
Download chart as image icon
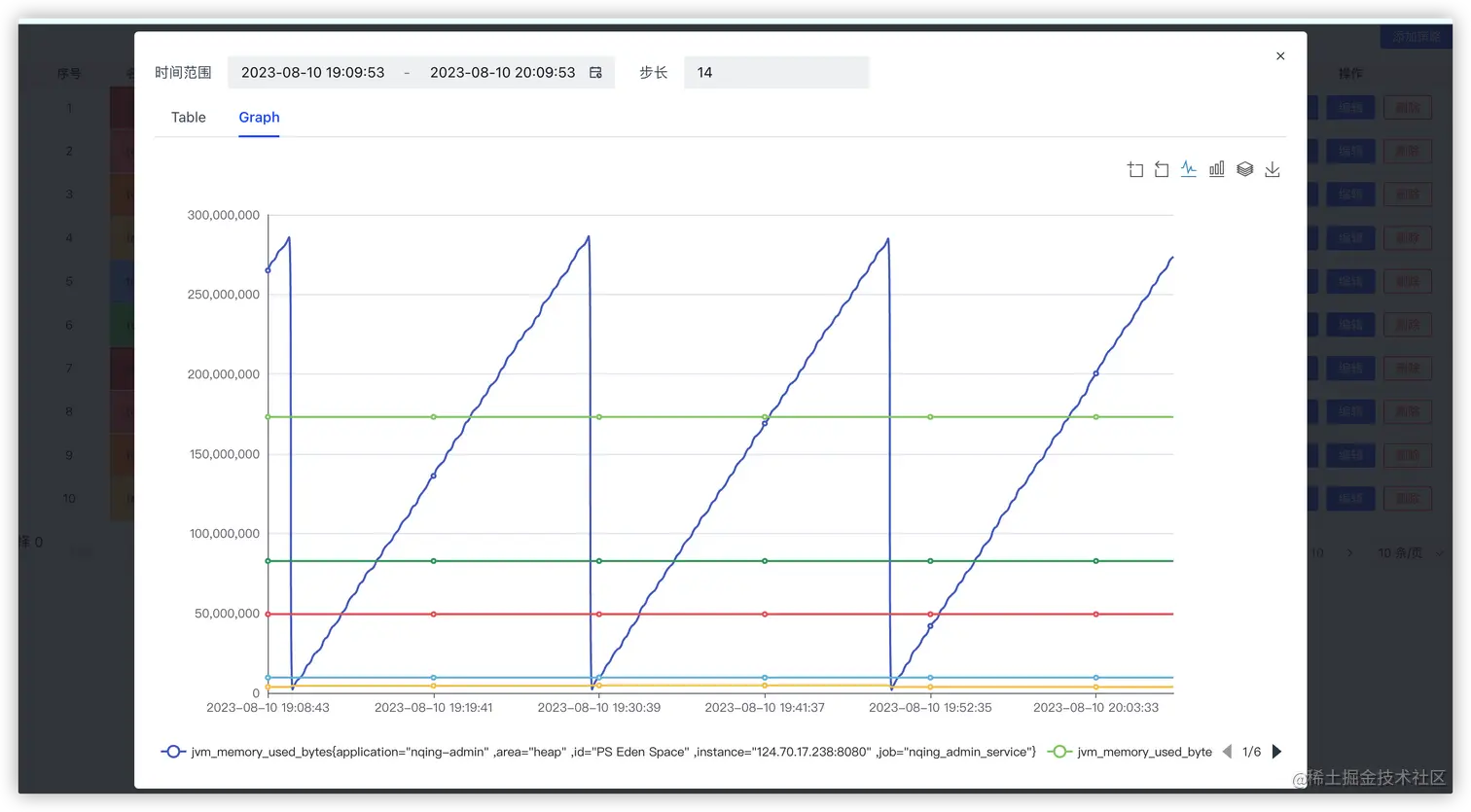click(x=1273, y=169)
